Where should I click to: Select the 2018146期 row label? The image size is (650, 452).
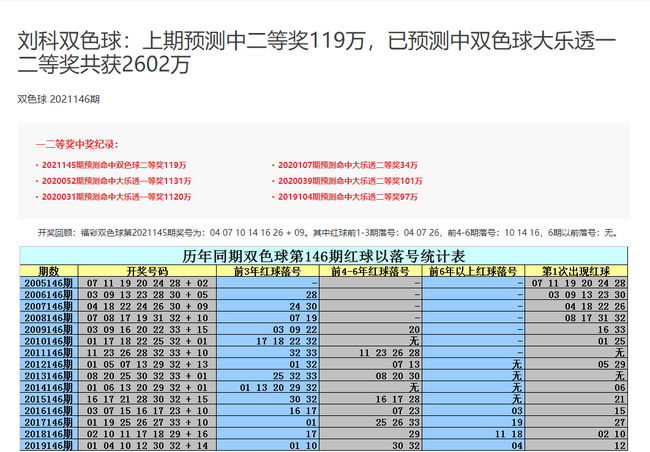tap(49, 434)
